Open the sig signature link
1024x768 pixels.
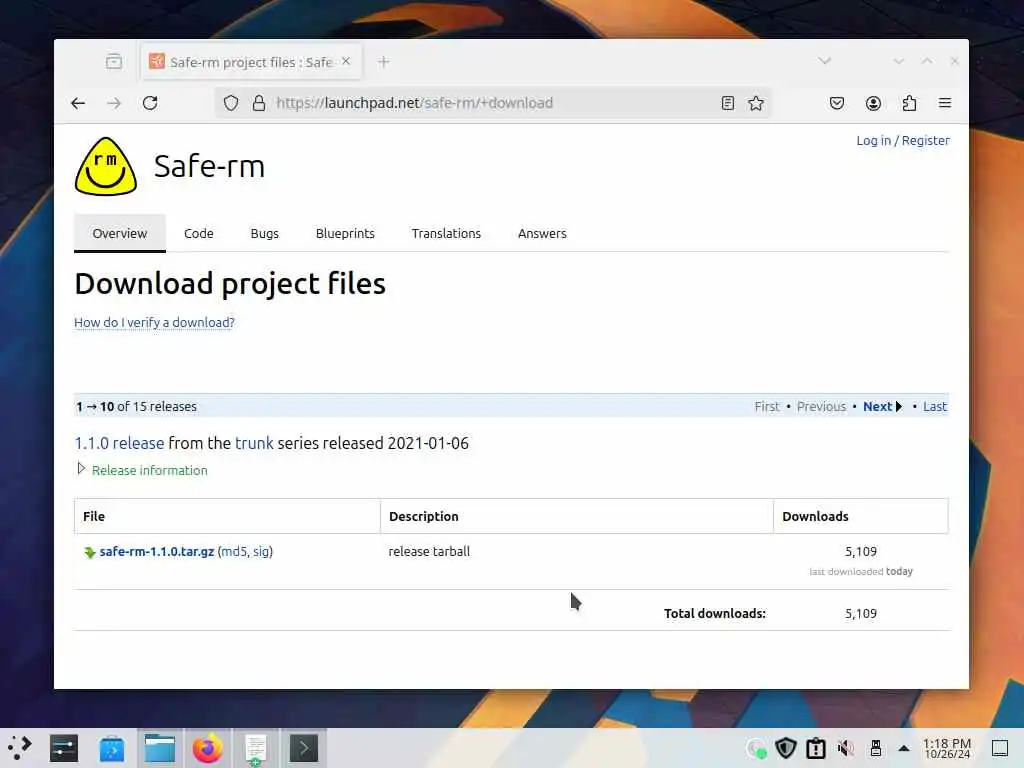pos(261,551)
